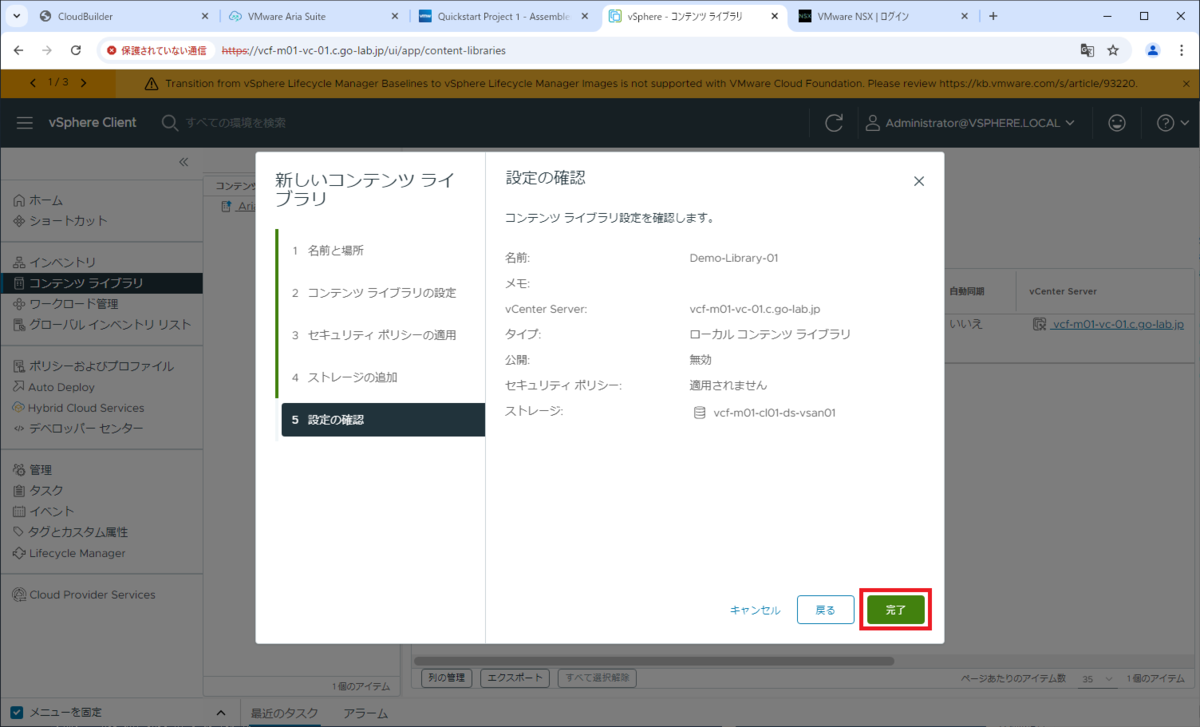
Task: Go to previous banner notification arrow
Action: [34, 83]
